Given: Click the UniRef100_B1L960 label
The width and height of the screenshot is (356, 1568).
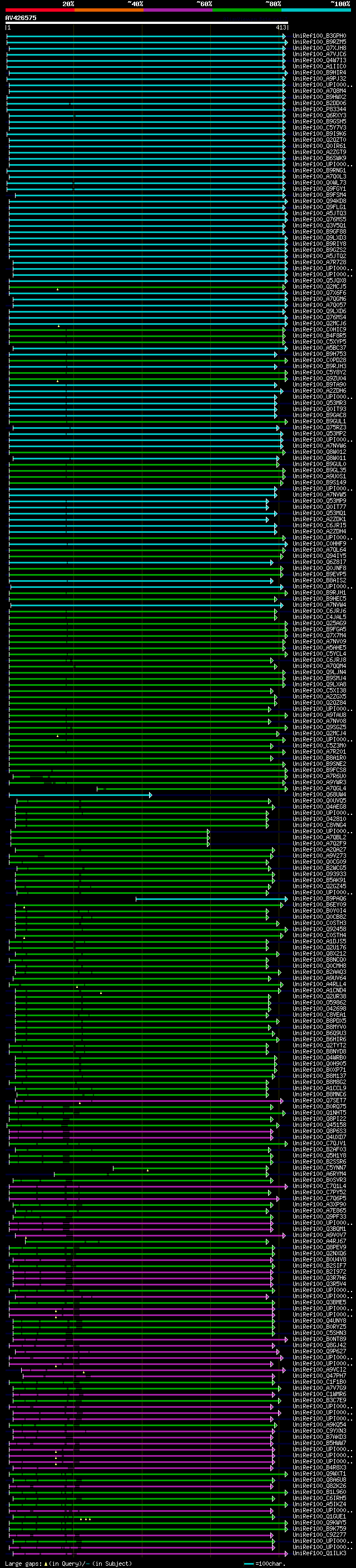Looking at the screenshot, I should [319, 1492].
